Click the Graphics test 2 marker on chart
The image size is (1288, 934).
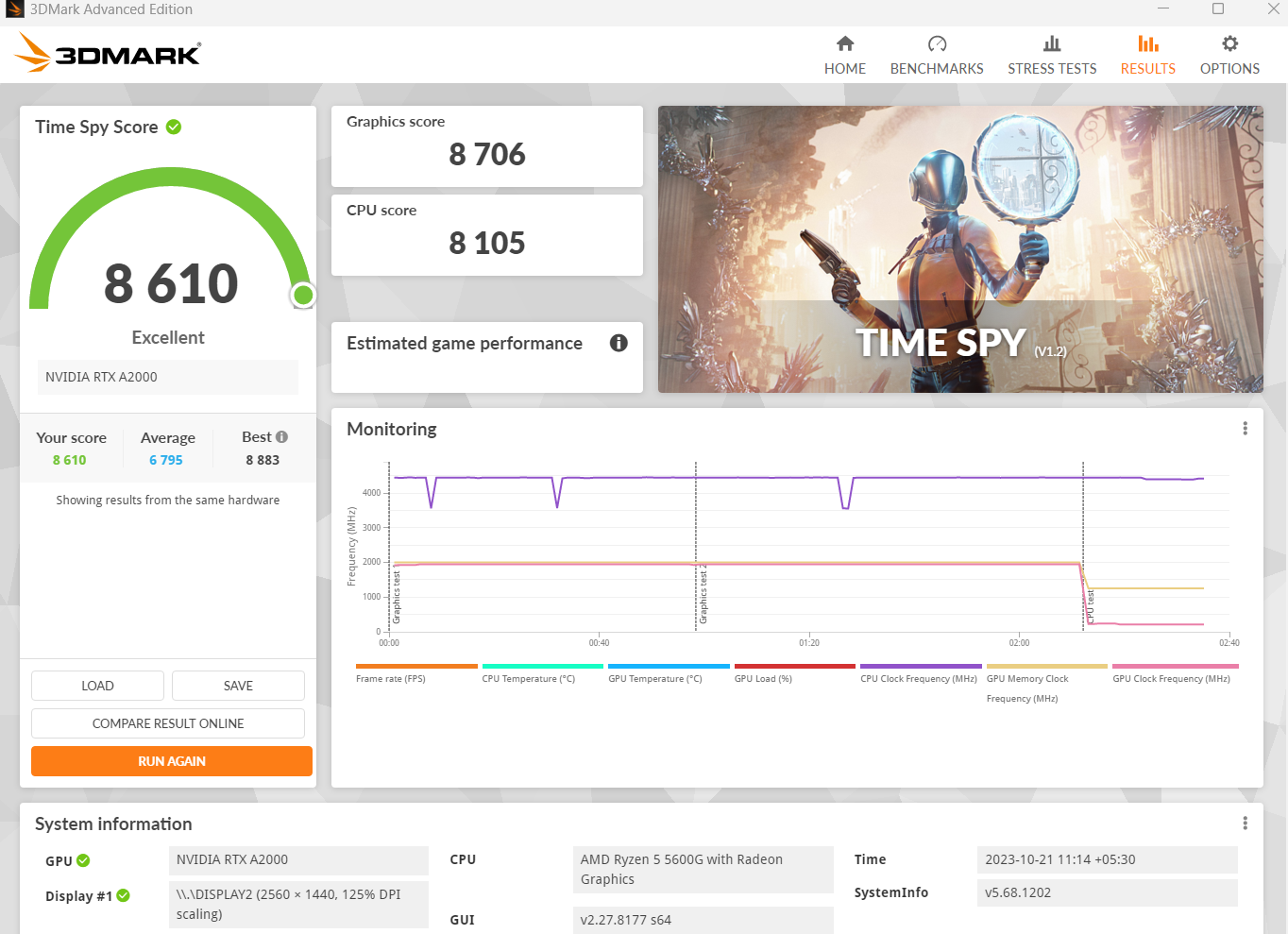coord(702,595)
